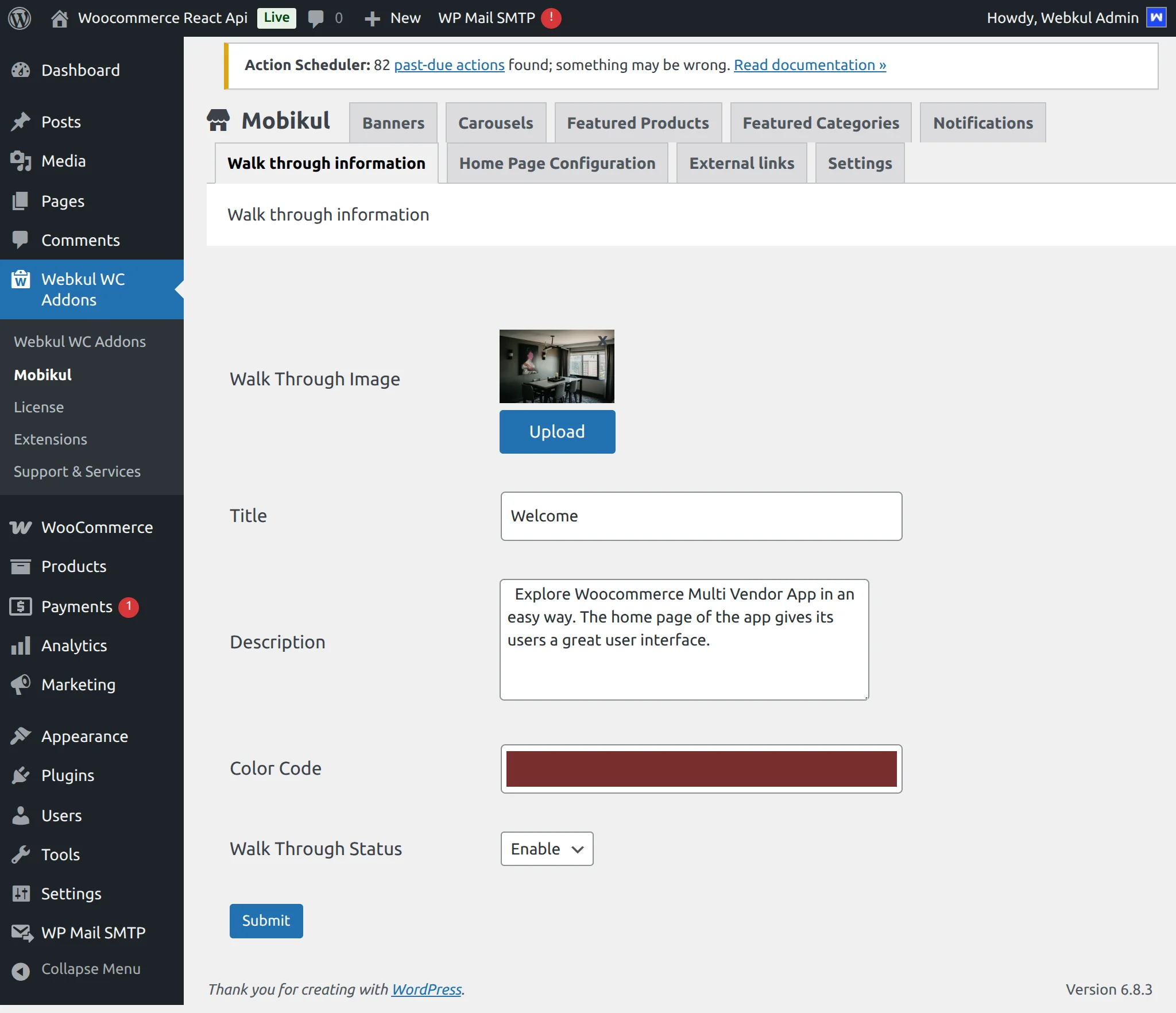Select the Appearance brush icon
Viewport: 1176px width, 1013px height.
tap(21, 736)
